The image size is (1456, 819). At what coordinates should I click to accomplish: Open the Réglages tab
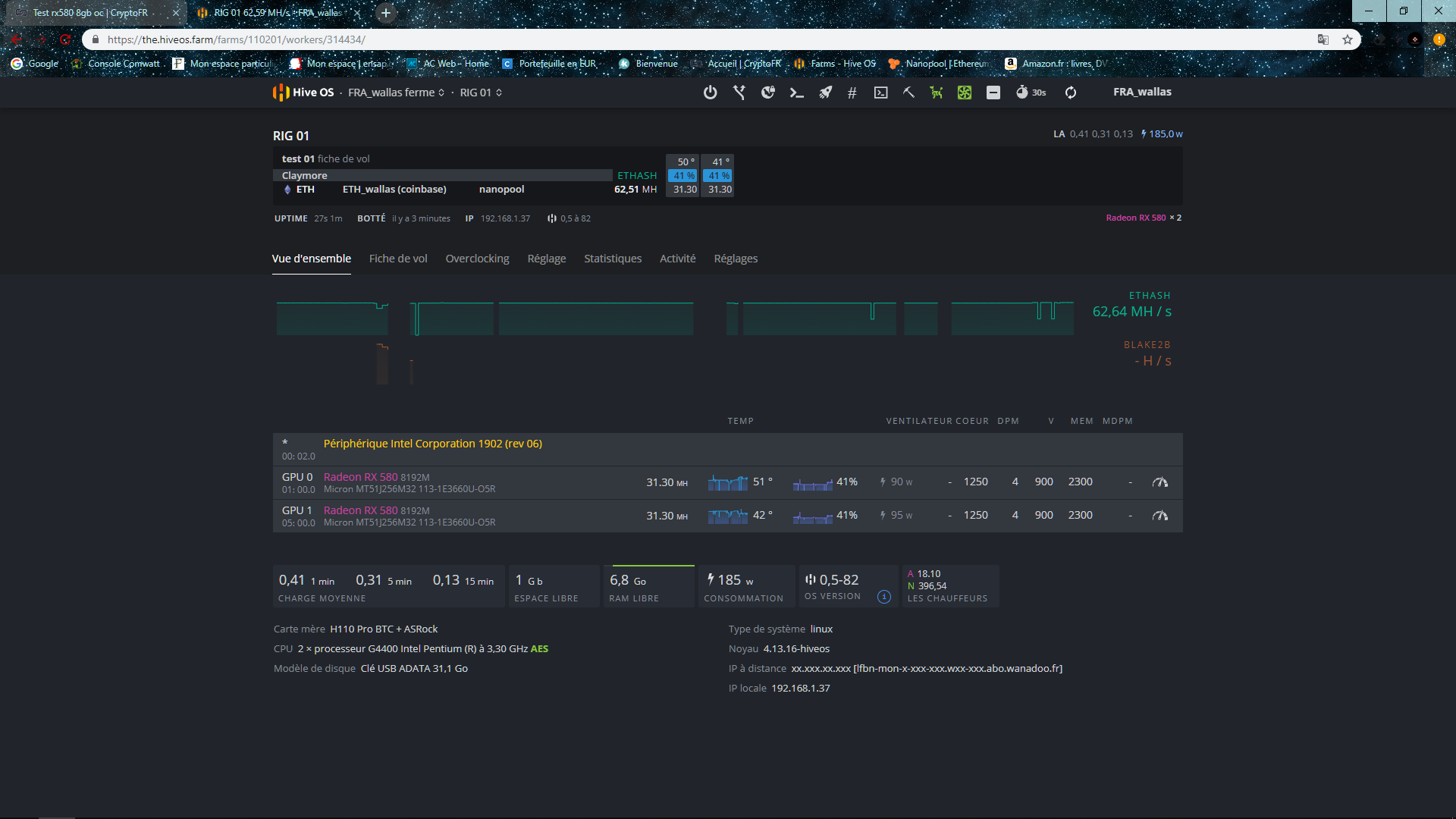736,259
